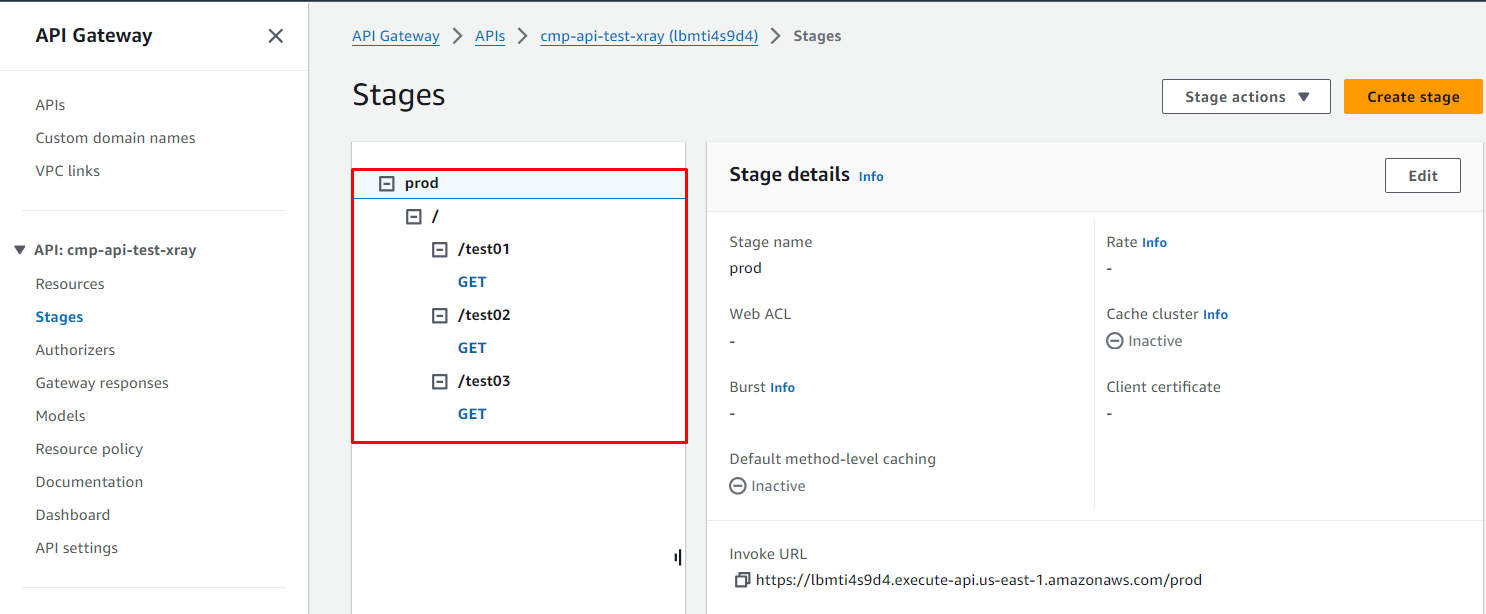Open Info link next to Stage details

click(x=871, y=177)
